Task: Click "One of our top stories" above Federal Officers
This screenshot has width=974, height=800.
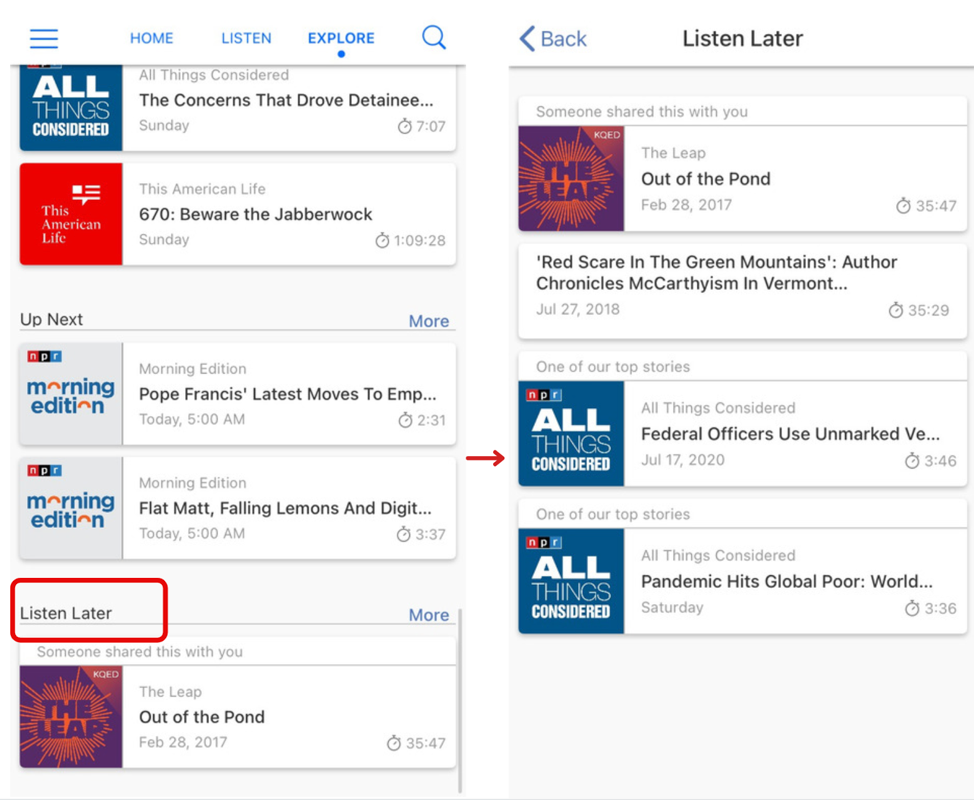Action: [612, 366]
